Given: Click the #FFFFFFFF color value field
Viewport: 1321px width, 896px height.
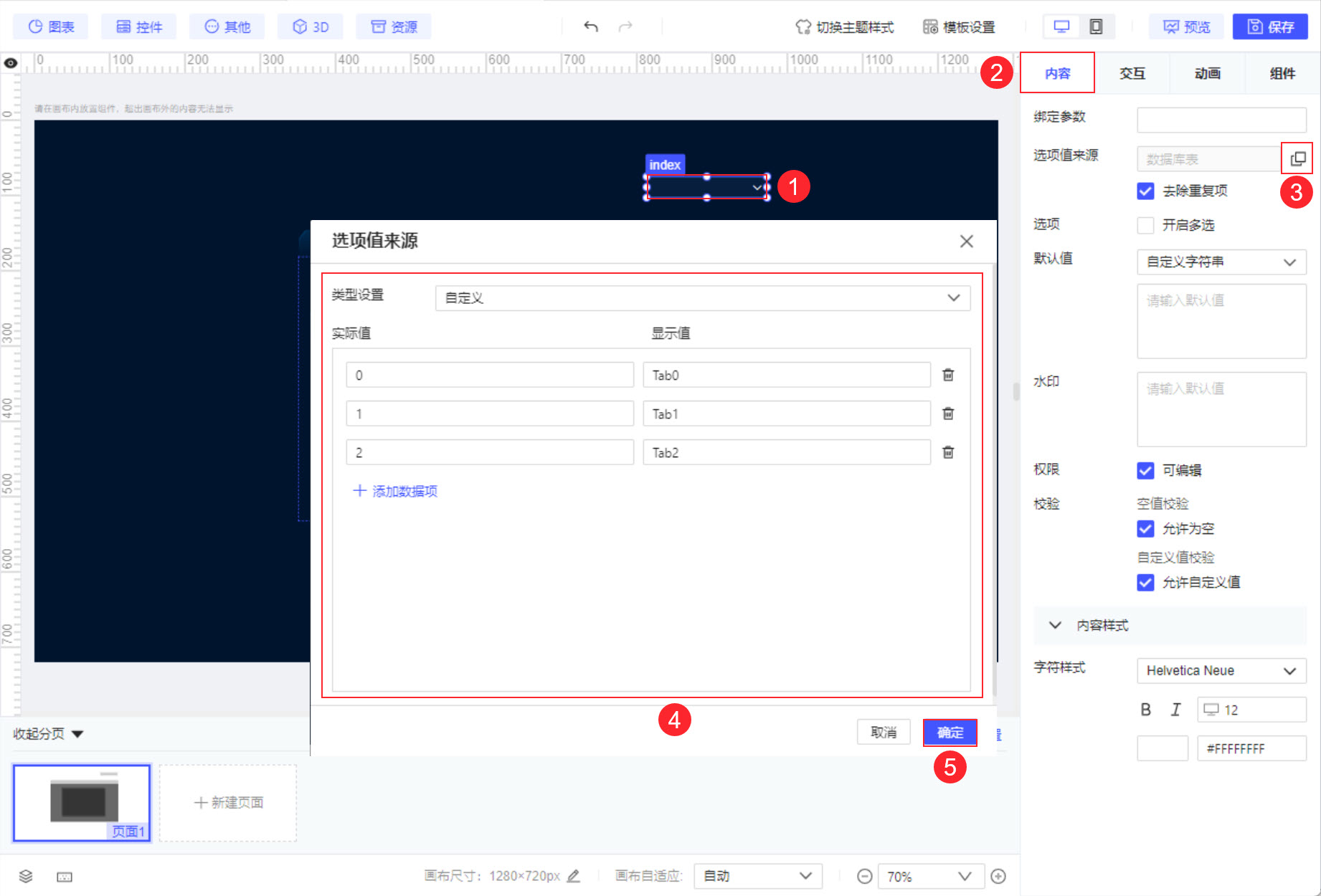Looking at the screenshot, I should [1251, 748].
